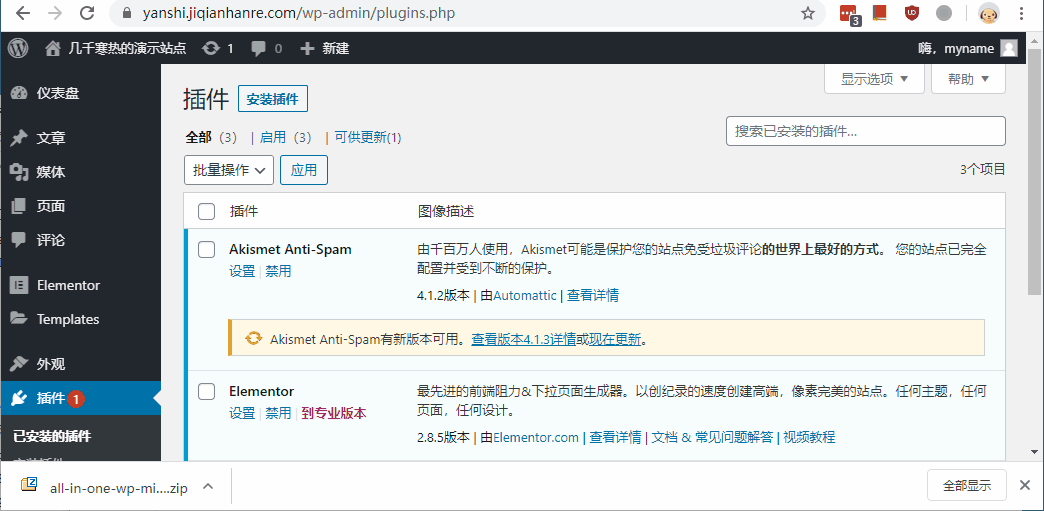The image size is (1044, 511).
Task: Open the red extension with badge 3
Action: pos(849,14)
